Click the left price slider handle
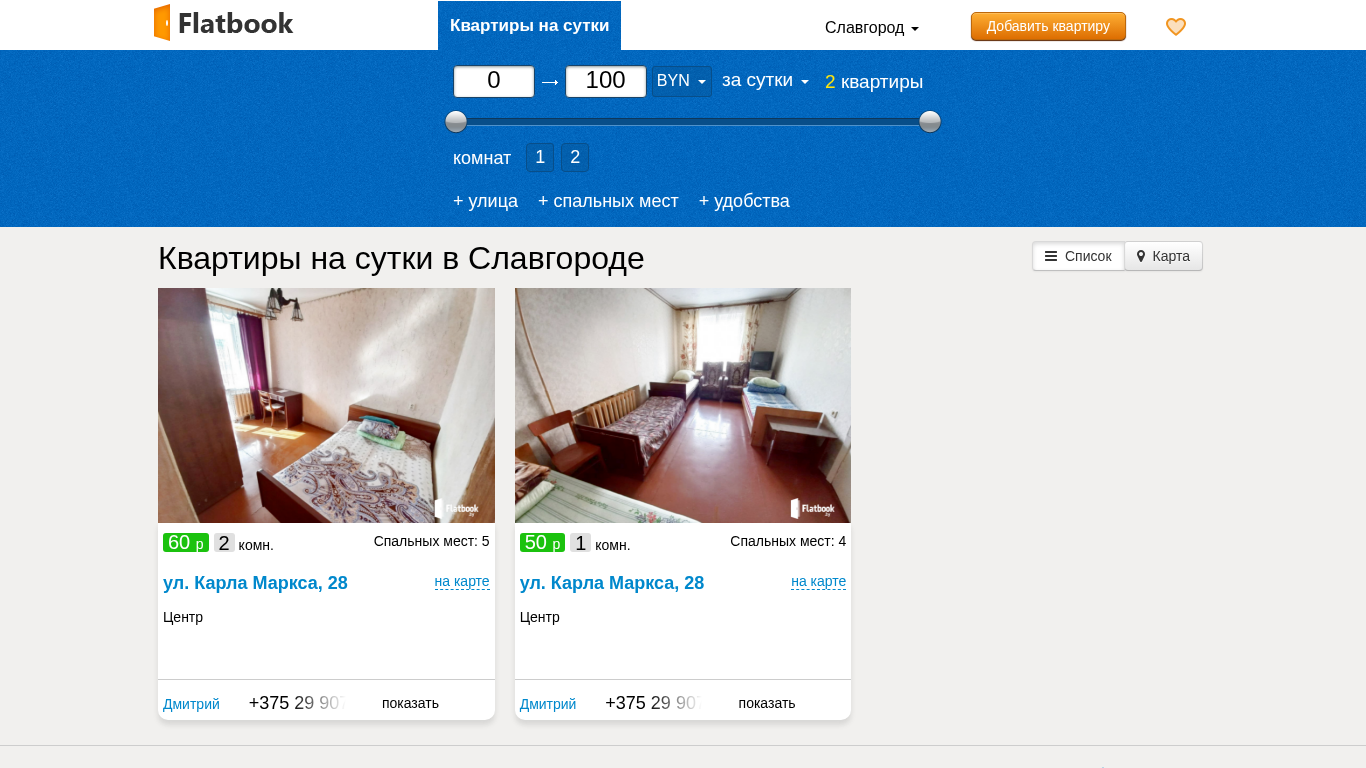The height and width of the screenshot is (768, 1366). [456, 122]
